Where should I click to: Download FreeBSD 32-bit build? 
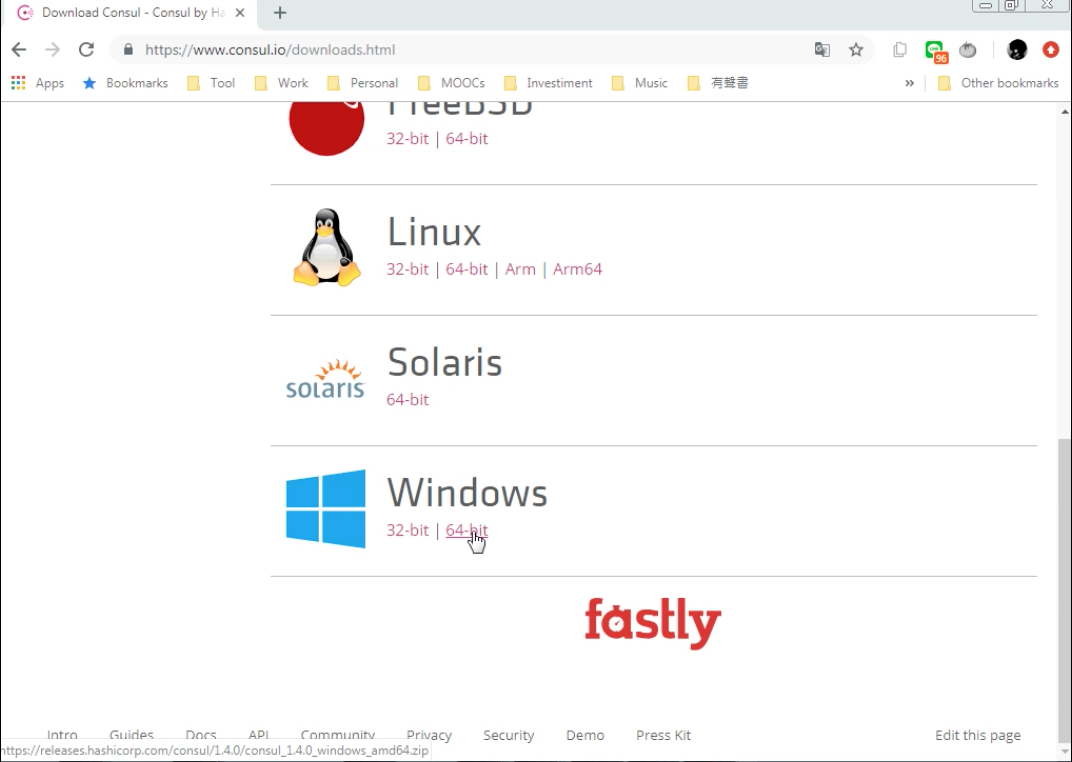pyautogui.click(x=407, y=139)
